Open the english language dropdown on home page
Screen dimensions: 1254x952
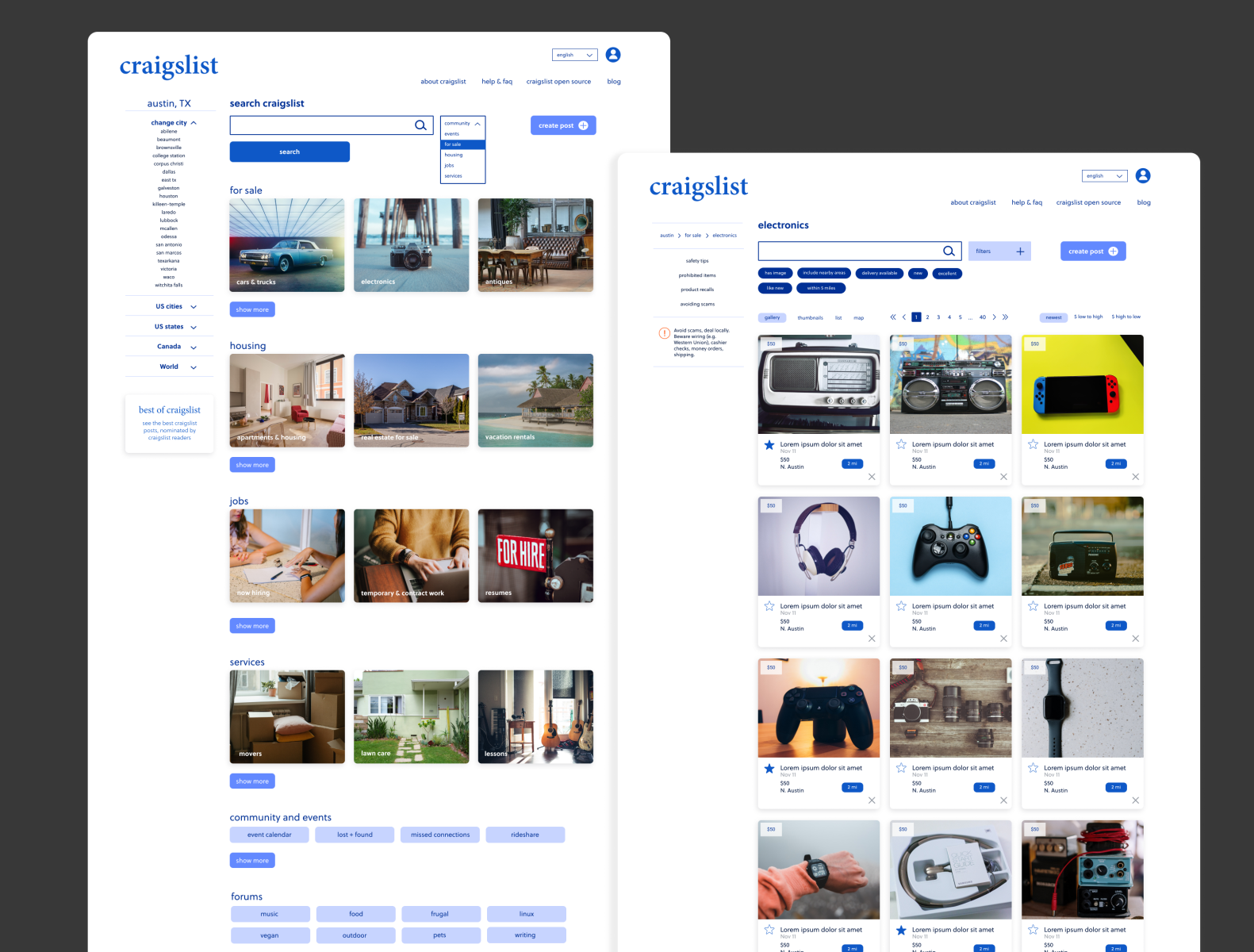tap(575, 55)
